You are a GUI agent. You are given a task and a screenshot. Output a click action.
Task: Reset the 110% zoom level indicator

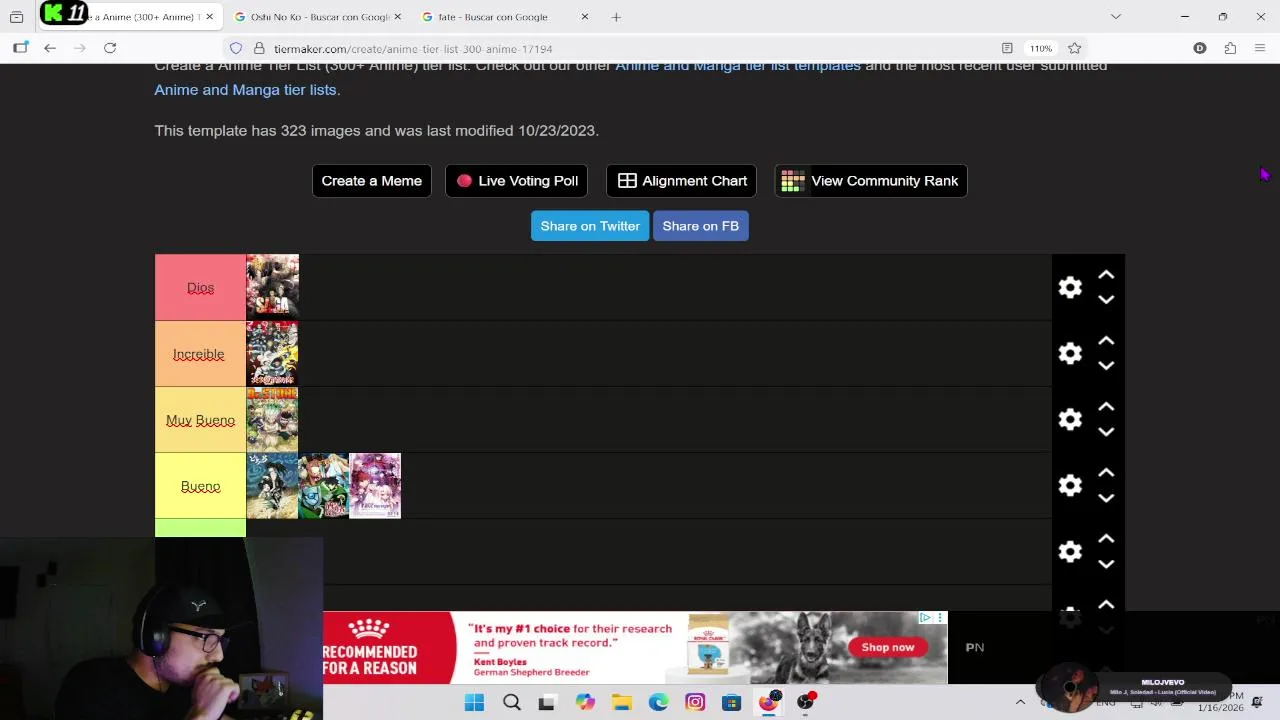[x=1041, y=48]
